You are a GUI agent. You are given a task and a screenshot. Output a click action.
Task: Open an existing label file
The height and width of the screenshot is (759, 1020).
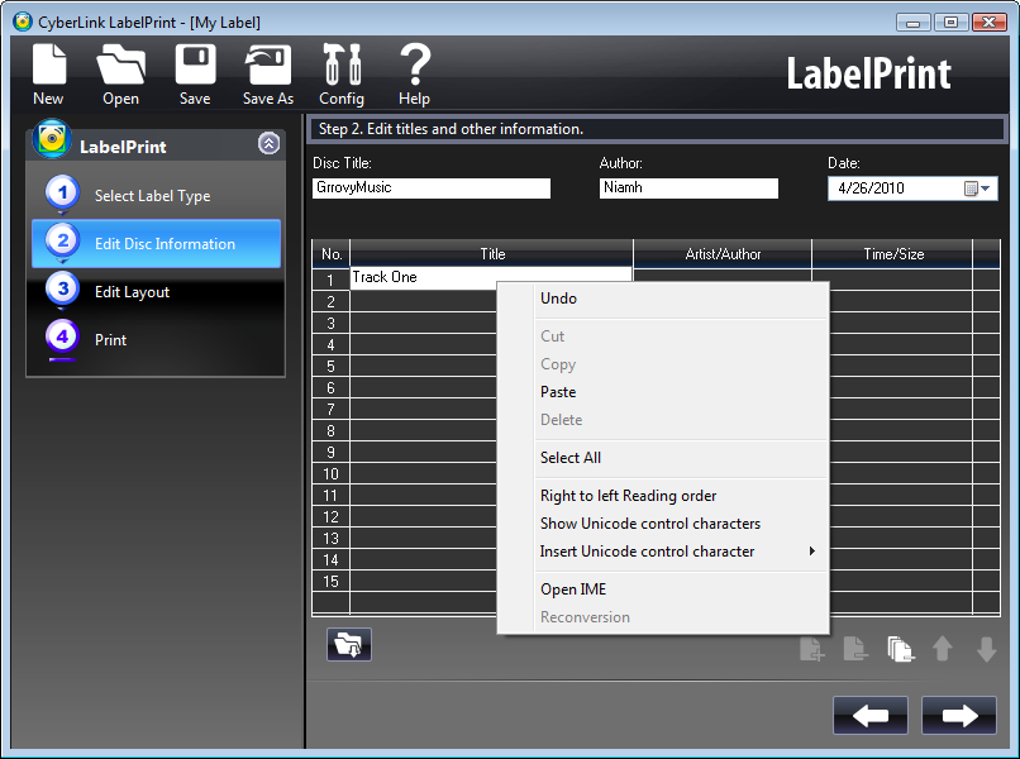120,74
